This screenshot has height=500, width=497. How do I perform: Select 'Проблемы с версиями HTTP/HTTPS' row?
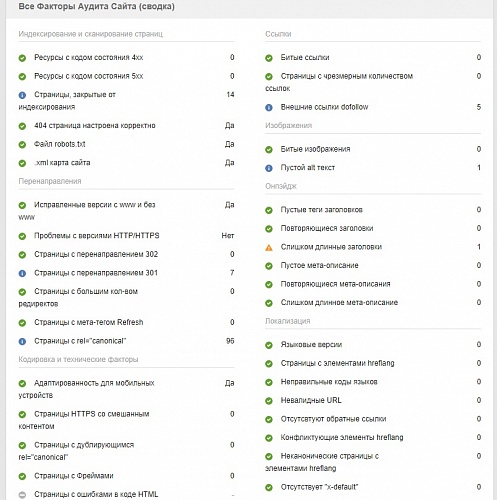click(126, 236)
